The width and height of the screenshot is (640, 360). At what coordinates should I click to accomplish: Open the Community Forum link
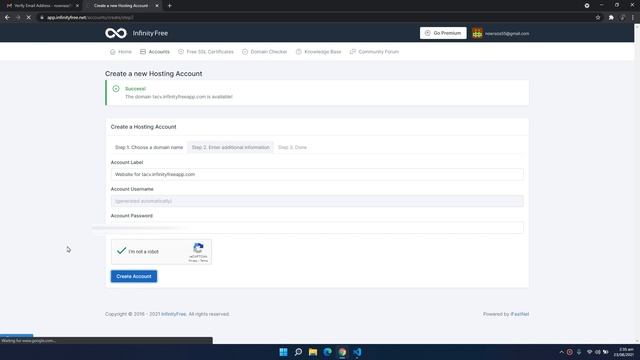(x=374, y=52)
